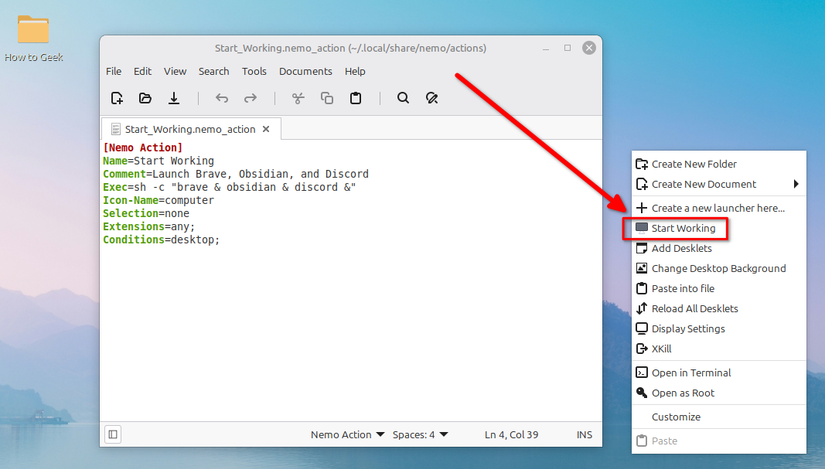Expand the Create New Document submenu
Viewport: 825px width, 469px height.
(719, 184)
